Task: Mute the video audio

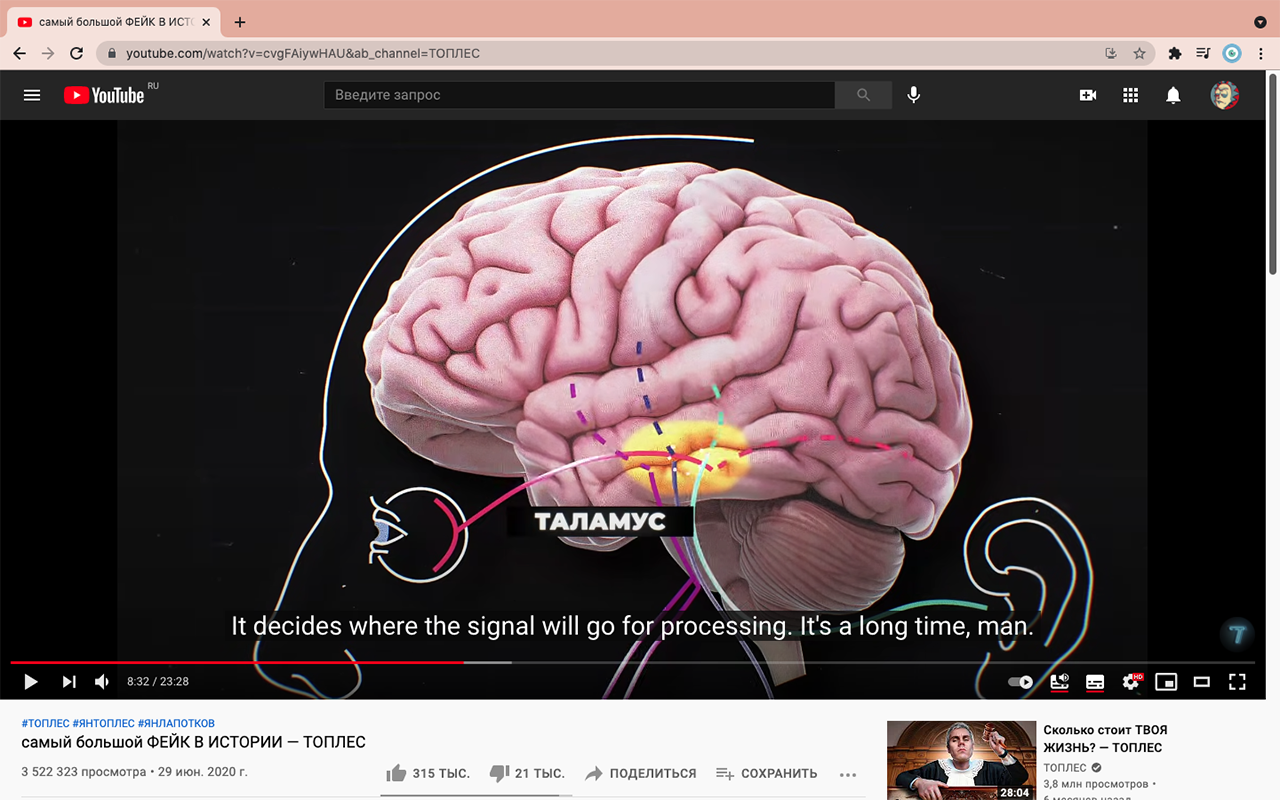Action: click(100, 681)
